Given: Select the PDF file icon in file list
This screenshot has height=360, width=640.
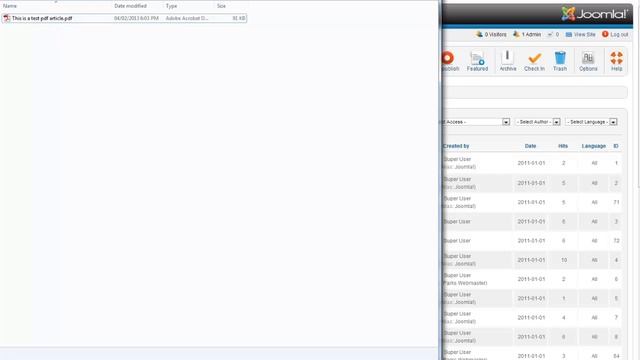Looking at the screenshot, I should tap(7, 18).
